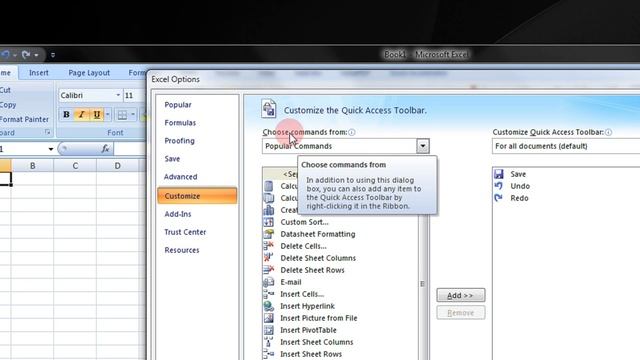Click info icon beside Customize Quick Access Toolbar
Screen dimensions: 640x360
[x=609, y=132]
